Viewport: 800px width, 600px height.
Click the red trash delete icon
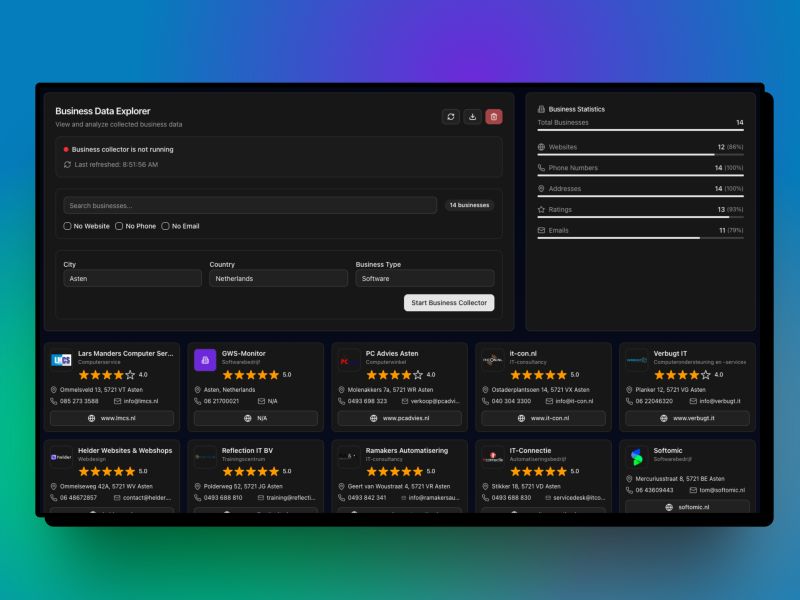click(x=493, y=117)
